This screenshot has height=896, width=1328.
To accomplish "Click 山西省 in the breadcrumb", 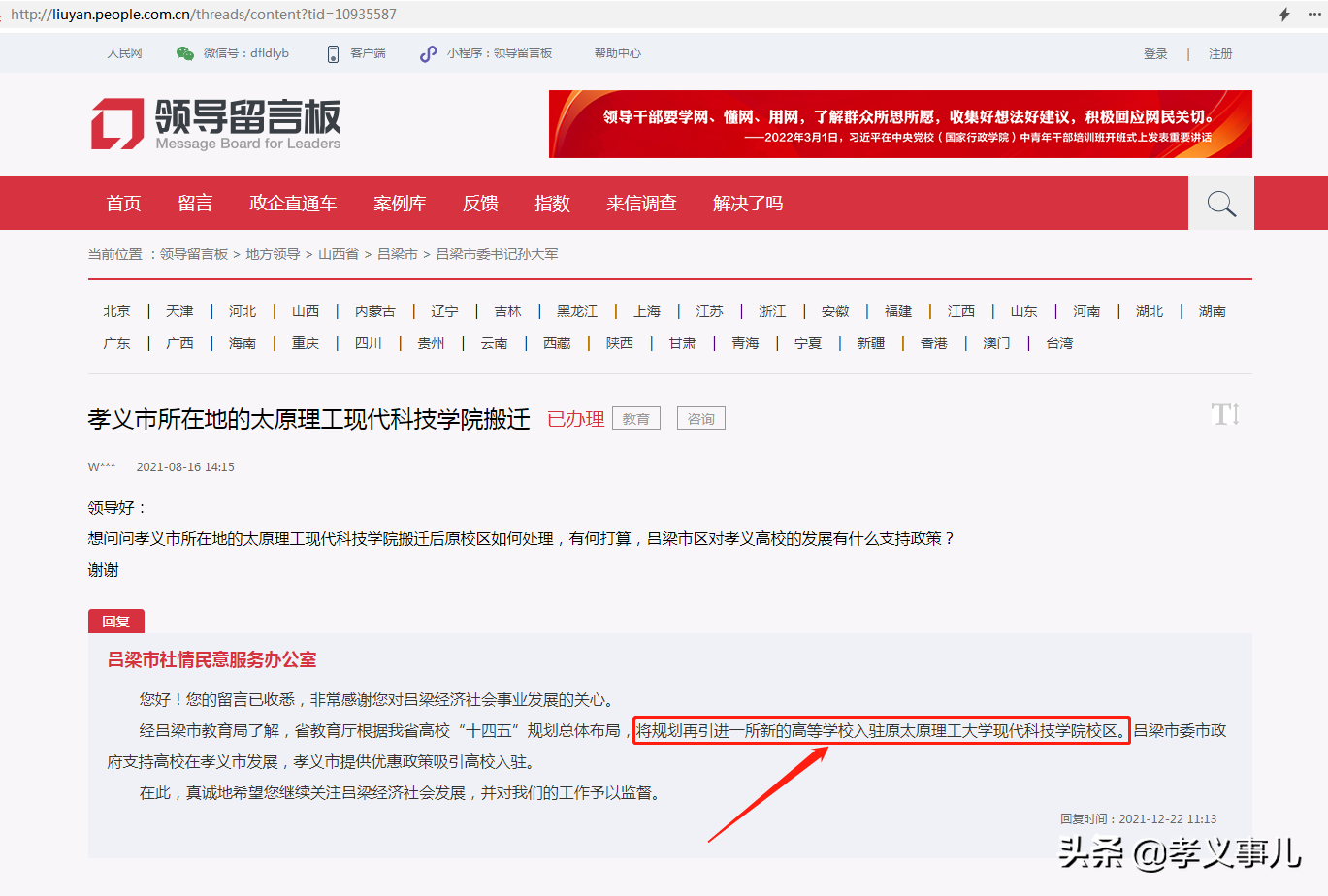I will (339, 254).
